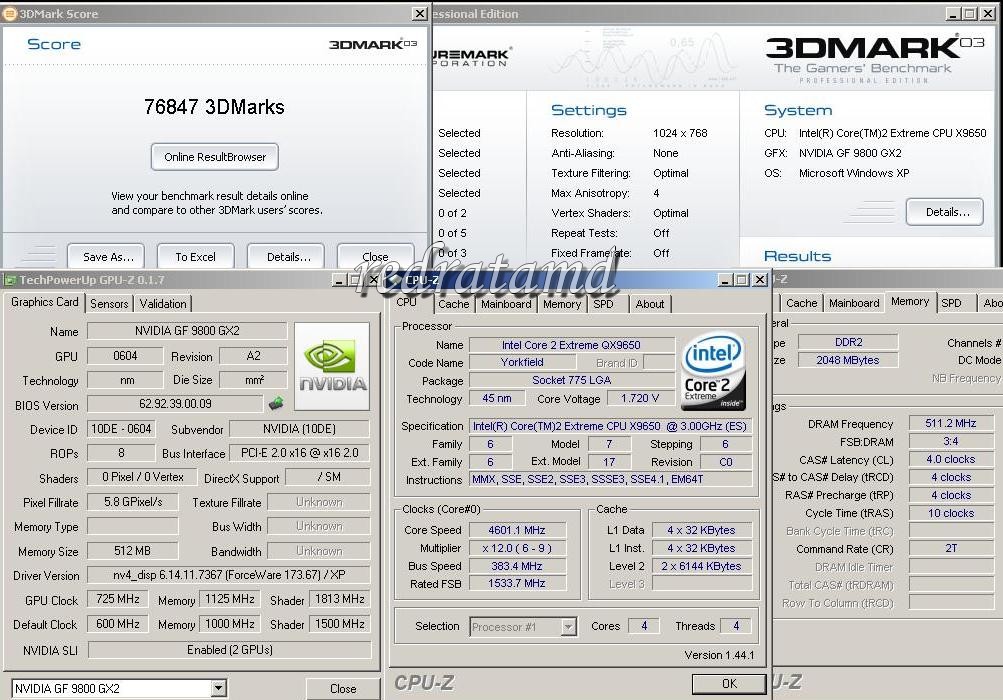This screenshot has height=700, width=1003.
Task: Open About tab in front CPU-Z
Action: tap(649, 304)
